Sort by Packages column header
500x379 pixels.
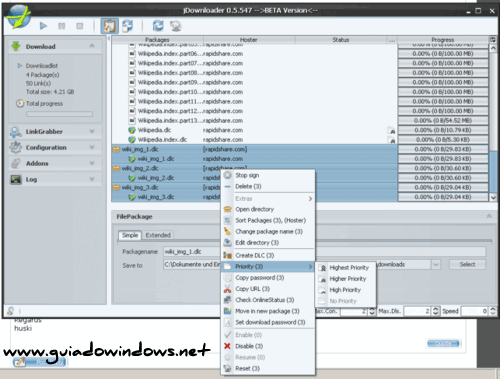(157, 40)
